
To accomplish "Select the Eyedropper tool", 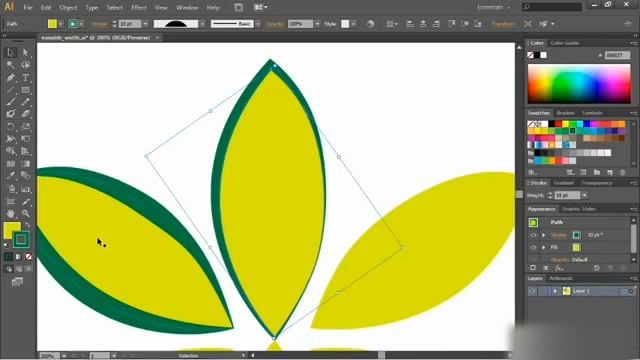I will point(11,176).
